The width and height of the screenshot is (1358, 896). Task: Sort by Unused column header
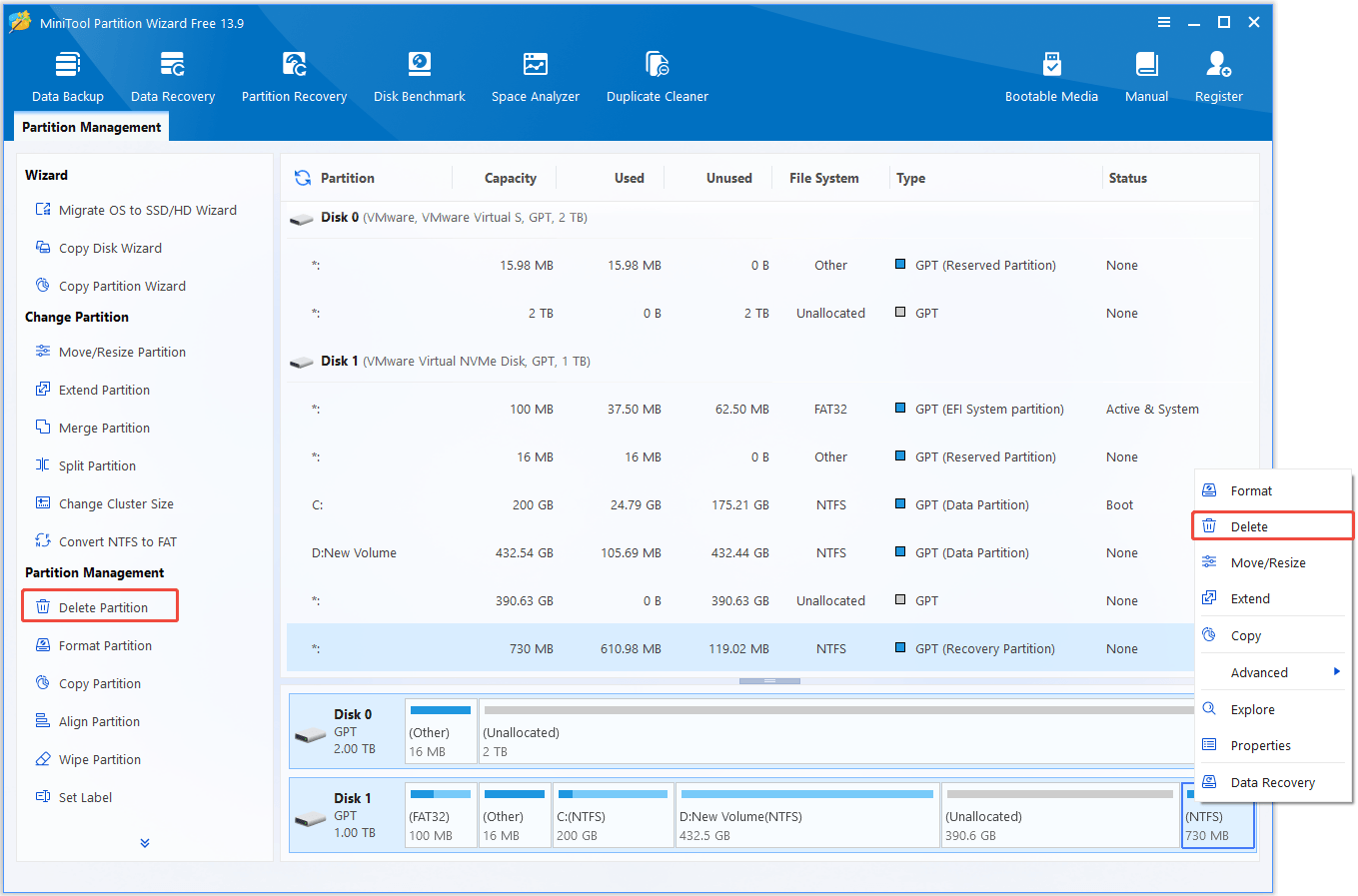728,178
